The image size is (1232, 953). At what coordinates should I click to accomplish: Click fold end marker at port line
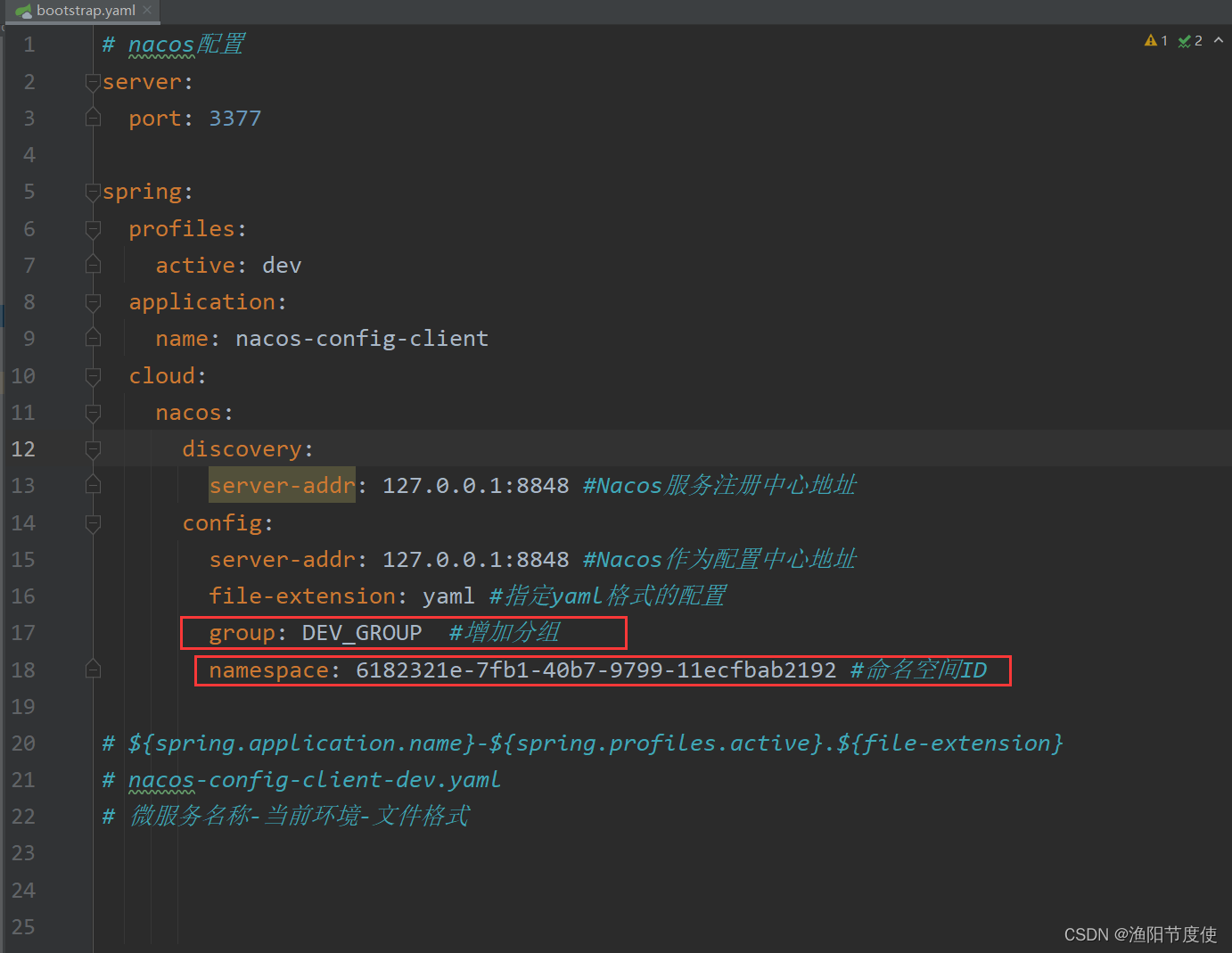pos(93,119)
